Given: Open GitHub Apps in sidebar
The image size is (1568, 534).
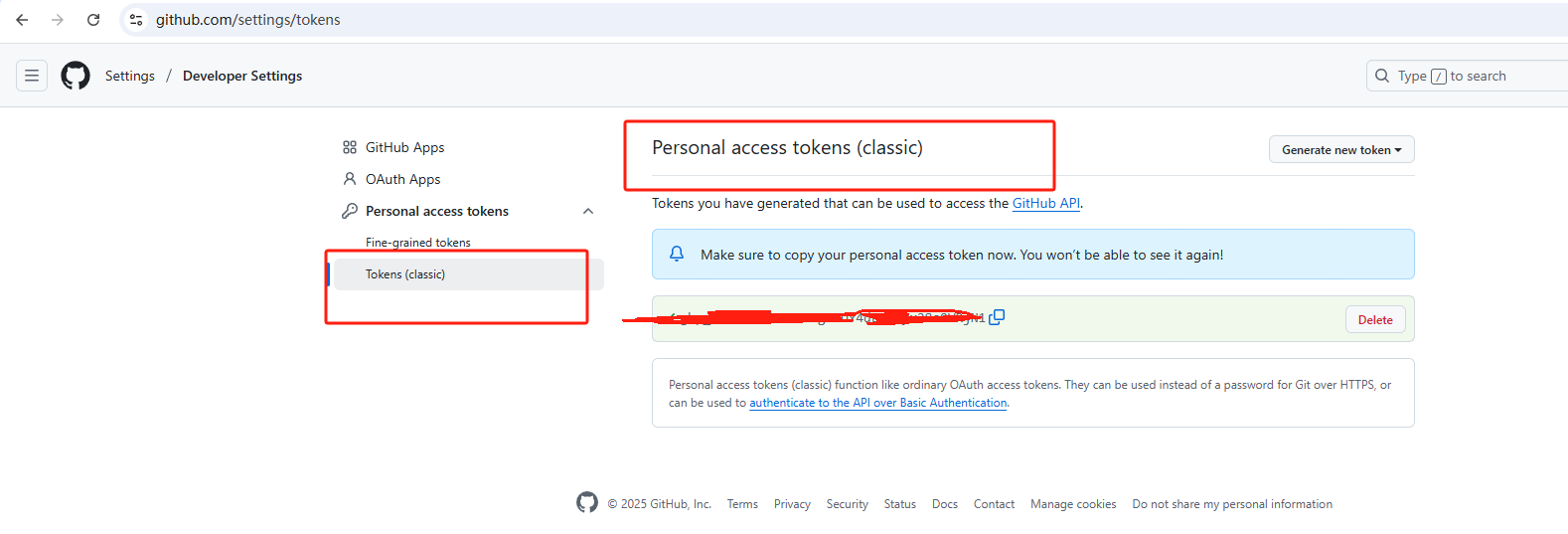Looking at the screenshot, I should (x=404, y=147).
